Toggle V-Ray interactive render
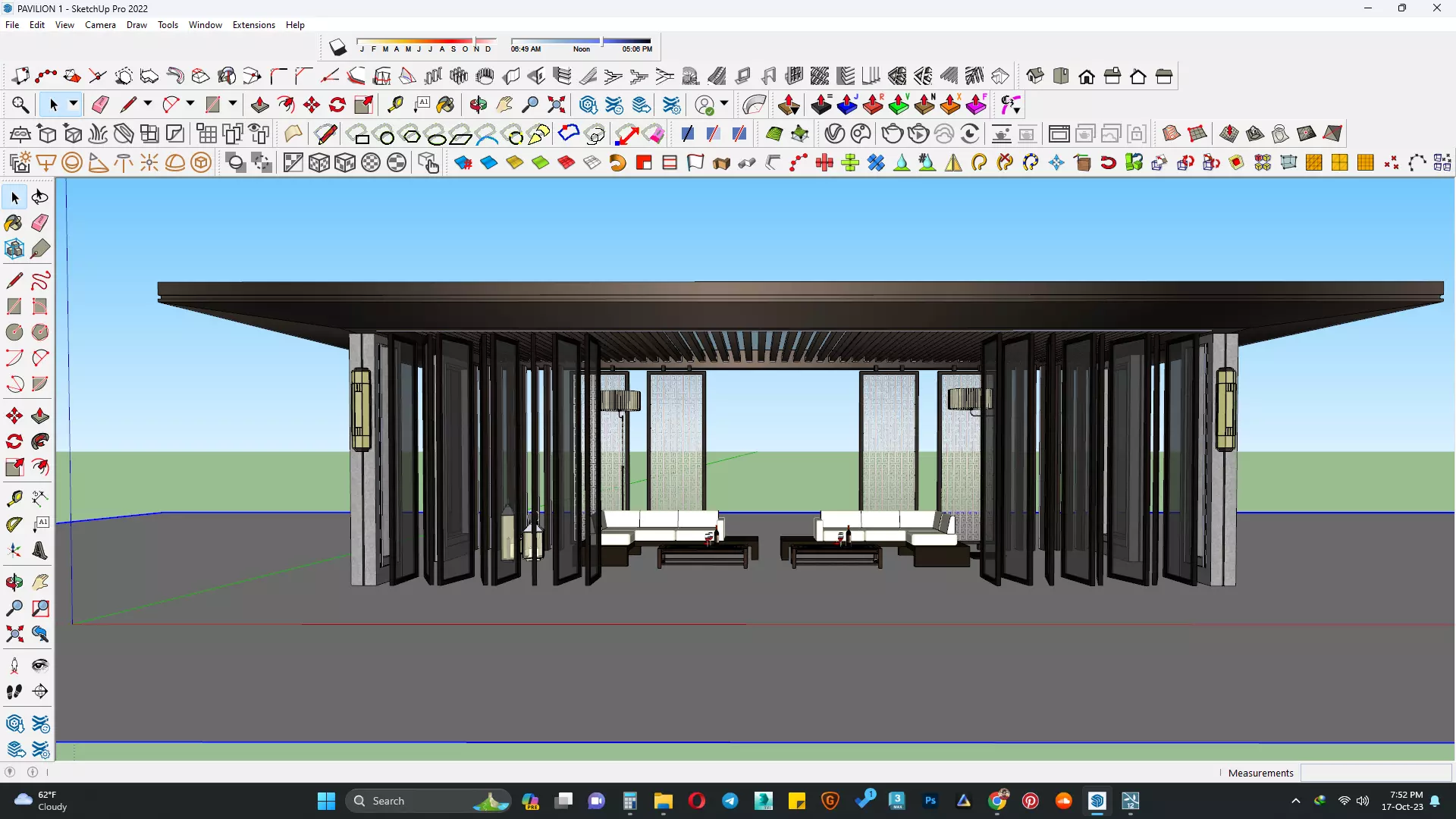This screenshot has height=819, width=1456. pyautogui.click(x=918, y=134)
